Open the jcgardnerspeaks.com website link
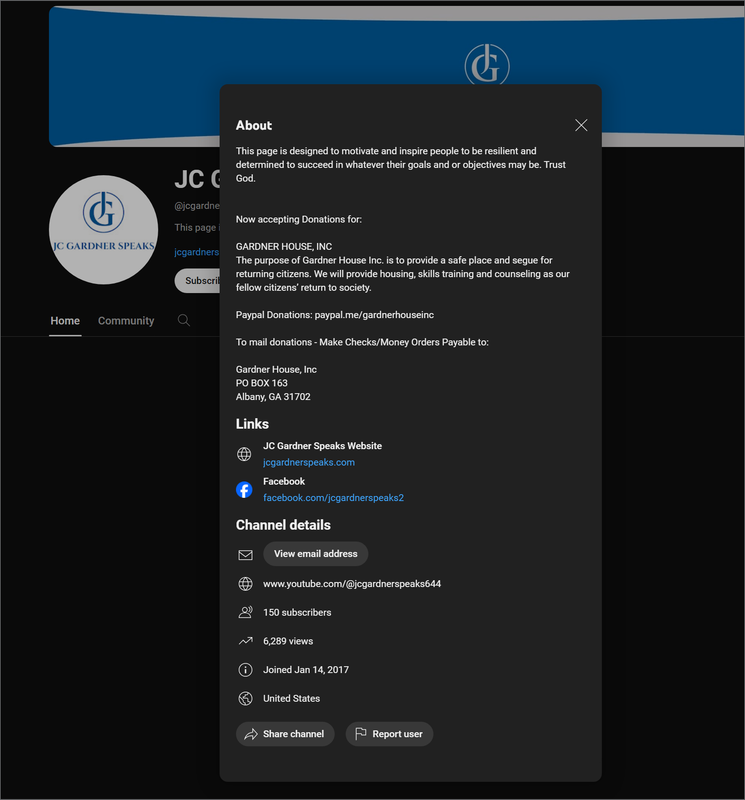745x800 pixels. 309,462
